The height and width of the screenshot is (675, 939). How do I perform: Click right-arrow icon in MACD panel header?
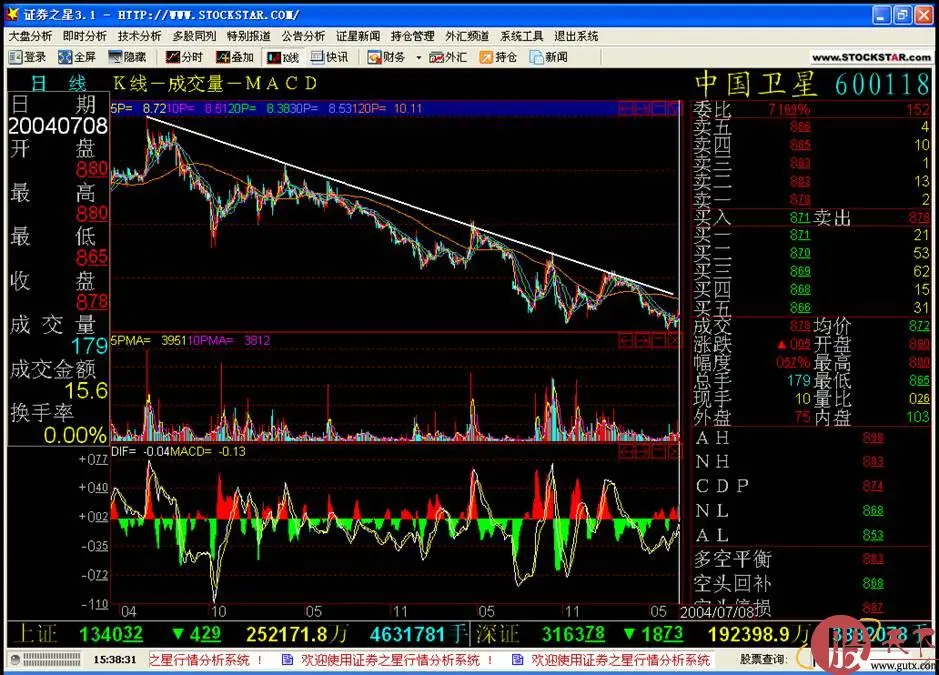(x=642, y=452)
